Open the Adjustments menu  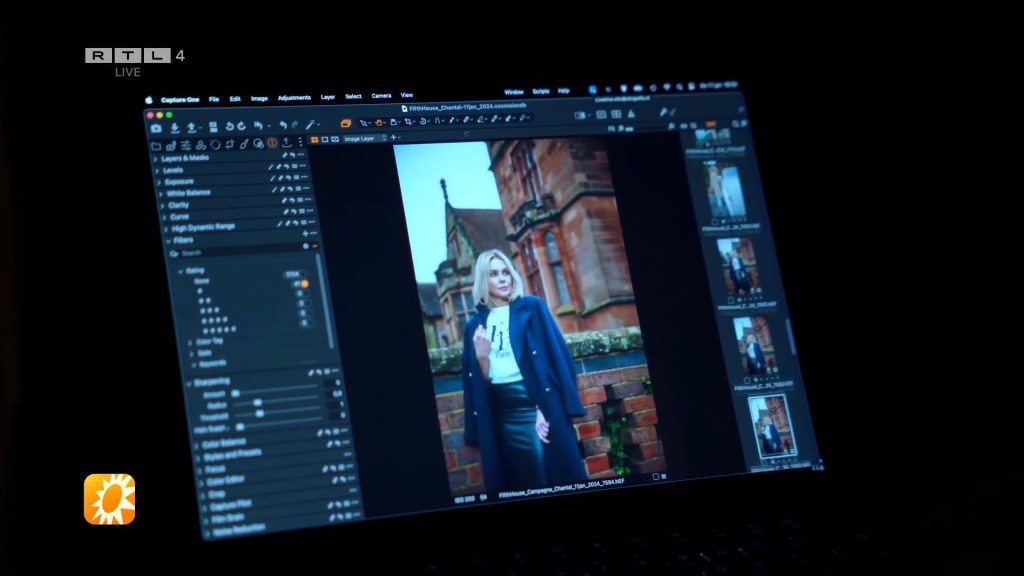click(294, 98)
